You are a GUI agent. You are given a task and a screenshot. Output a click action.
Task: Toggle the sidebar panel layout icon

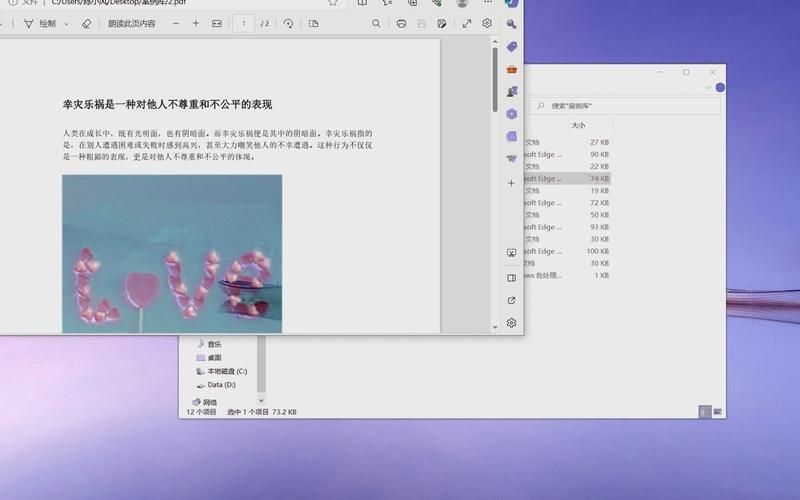pyautogui.click(x=511, y=278)
